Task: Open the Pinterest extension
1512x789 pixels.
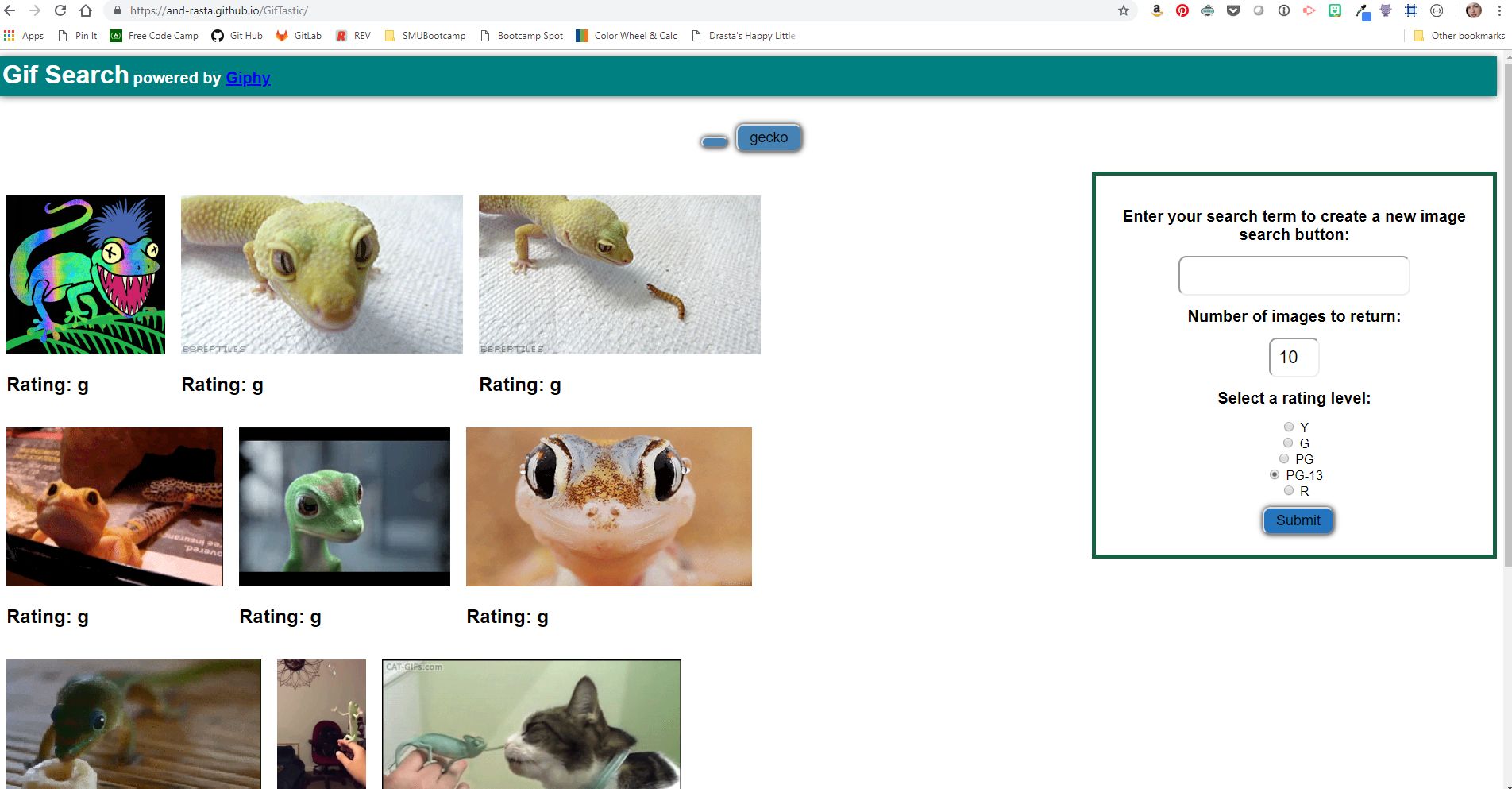Action: click(1182, 10)
